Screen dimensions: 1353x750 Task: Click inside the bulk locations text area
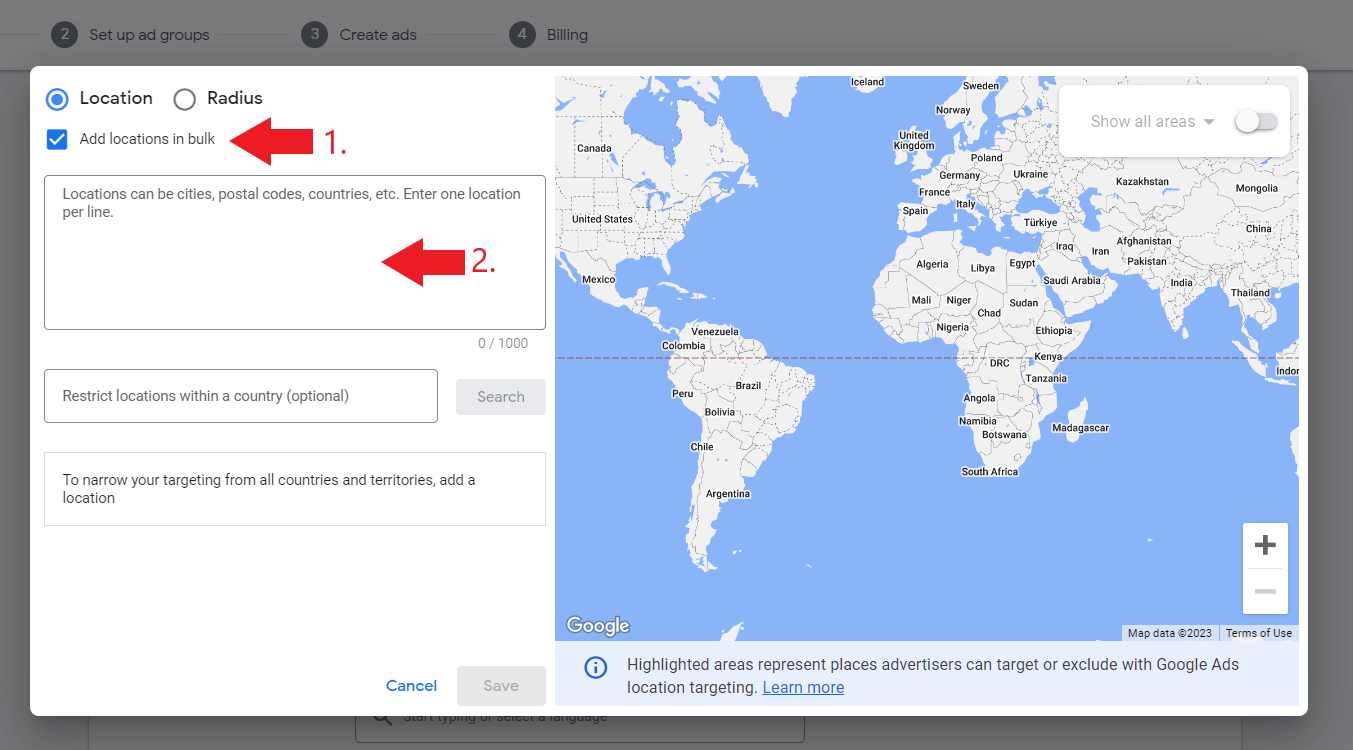point(294,252)
